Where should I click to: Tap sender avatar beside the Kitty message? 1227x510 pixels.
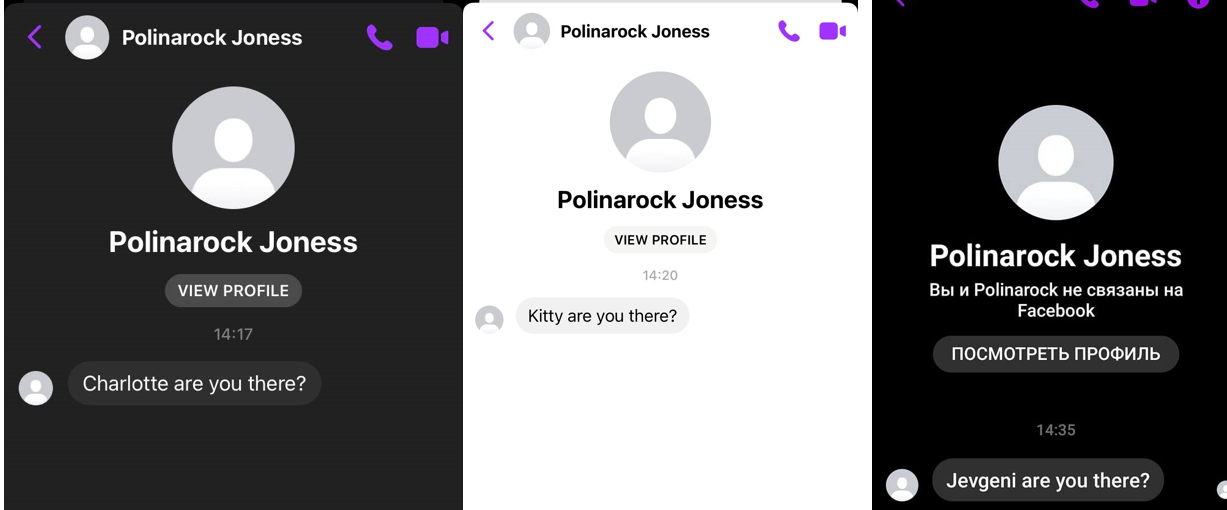point(489,319)
